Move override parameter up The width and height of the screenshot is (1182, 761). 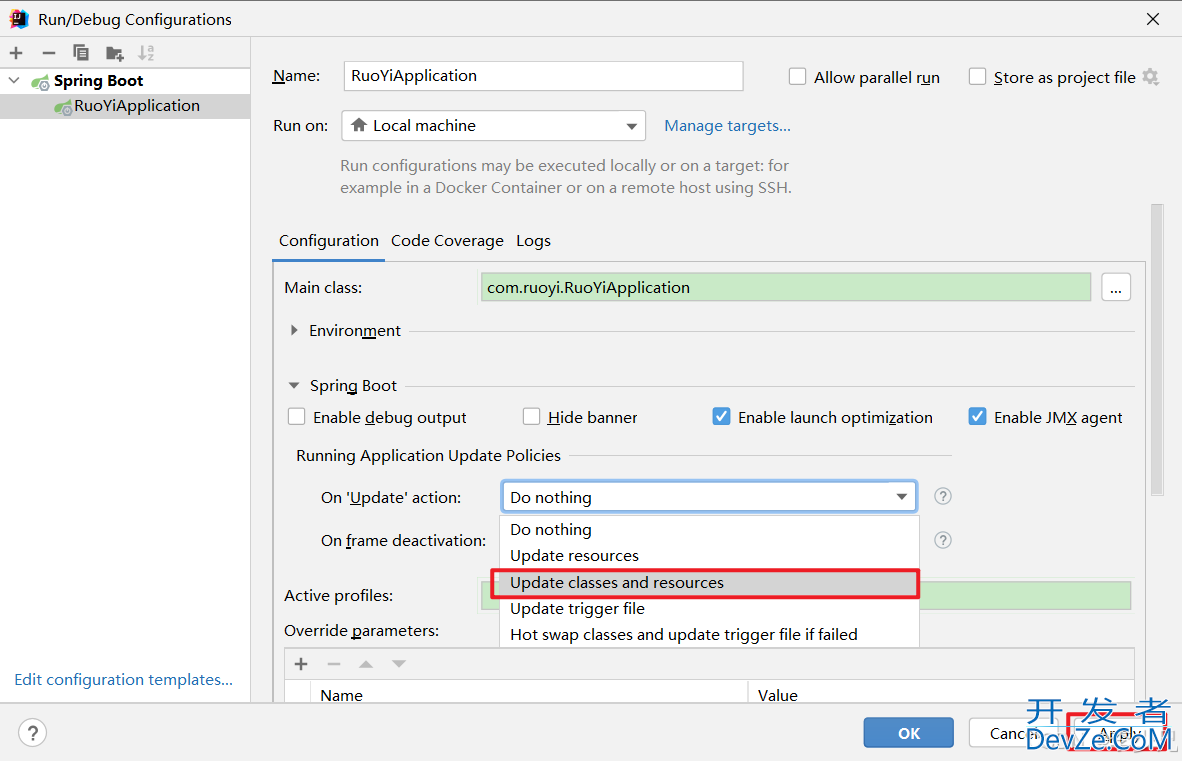366,664
